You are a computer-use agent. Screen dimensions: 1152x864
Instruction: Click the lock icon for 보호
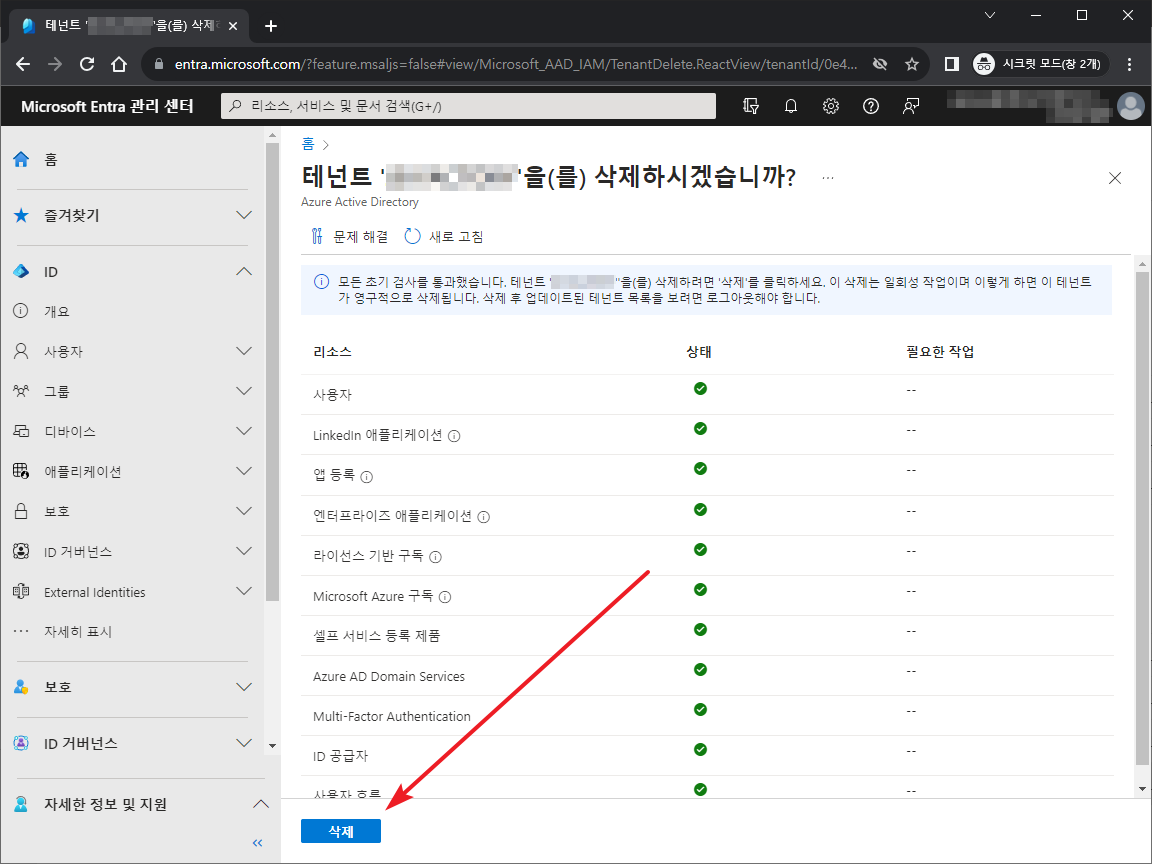click(21, 511)
